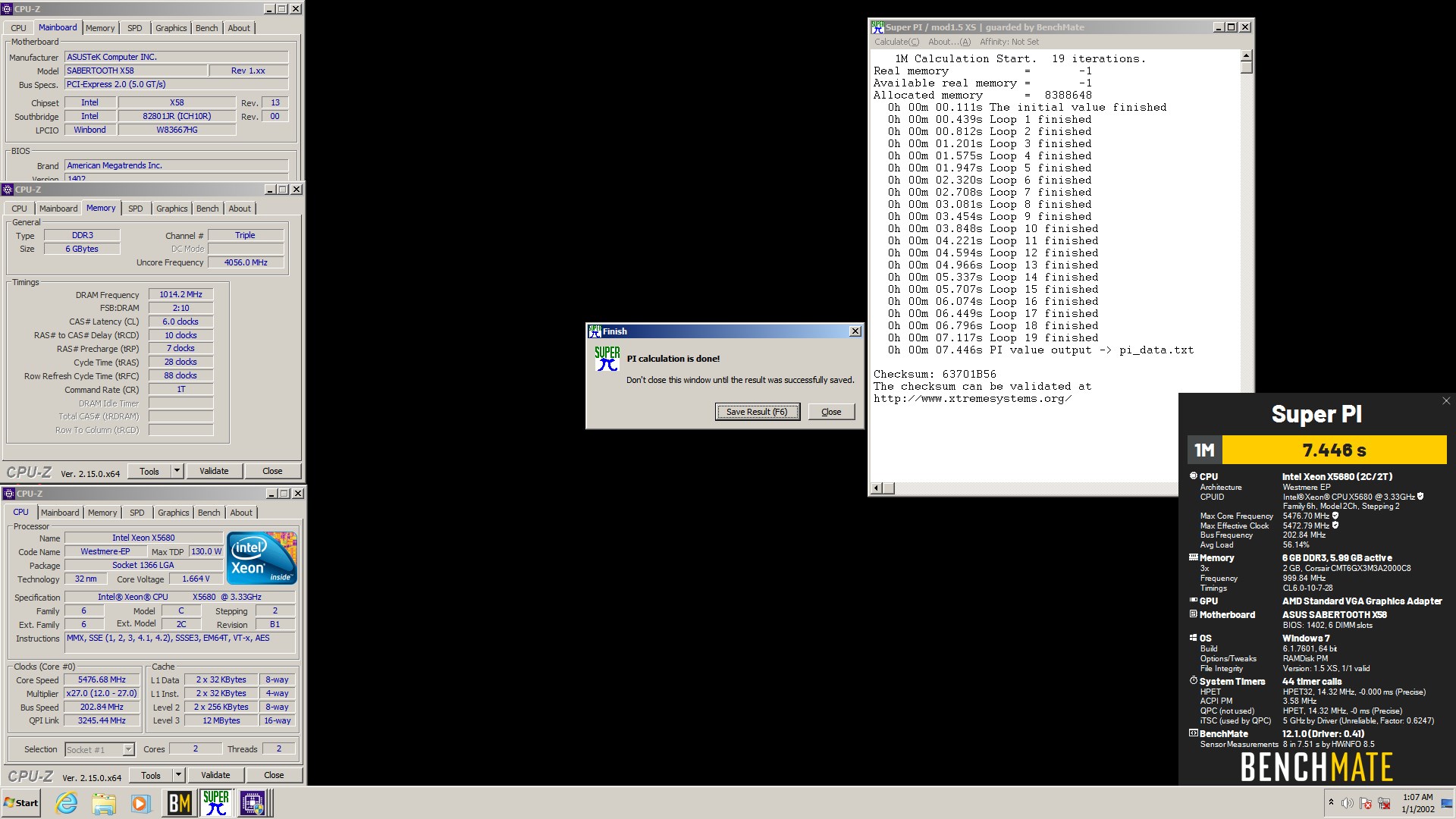Viewport: 1456px width, 819px height.
Task: Click the Core Speed 5476.68 MHz field
Action: click(x=102, y=679)
